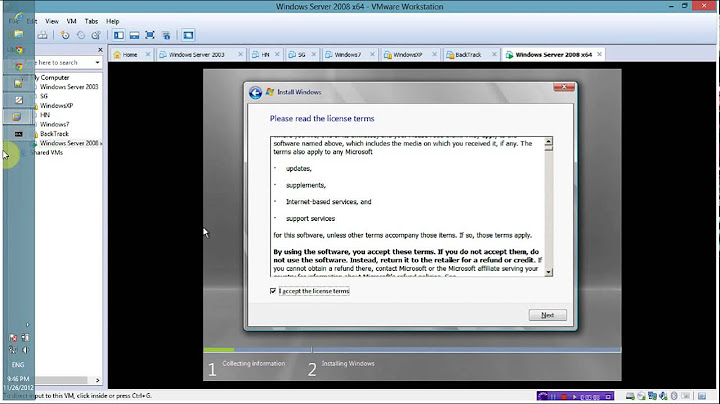Toggle the thumbnail bar view icon
Viewport: 720px width, 404px height.
[x=135, y=35]
